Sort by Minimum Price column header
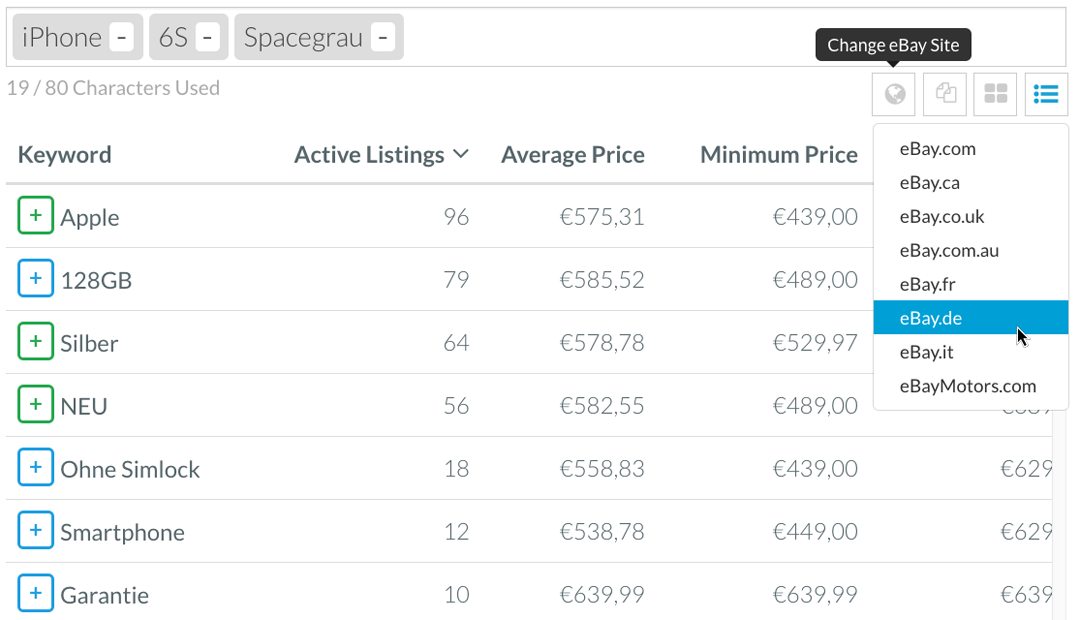Image resolution: width=1080 pixels, height=620 pixels. 778,155
